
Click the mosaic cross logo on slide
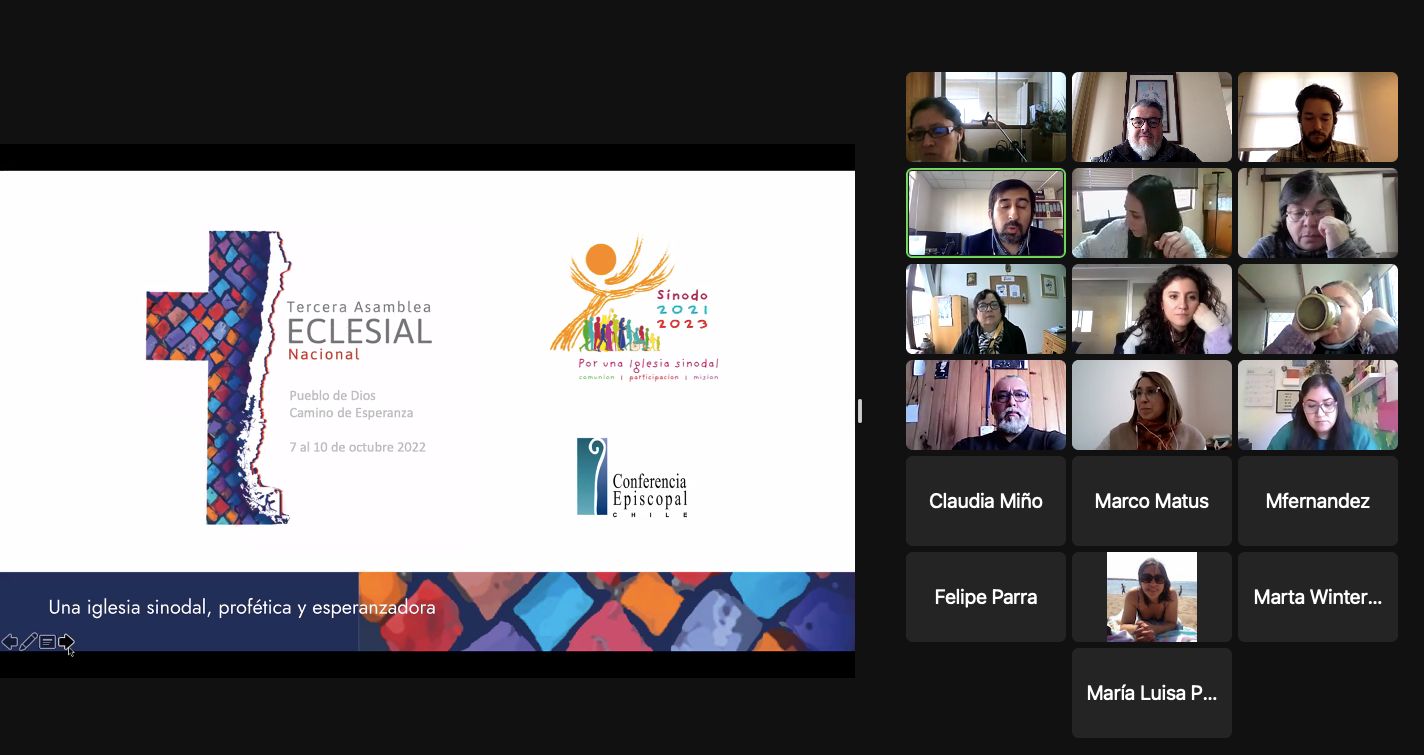click(x=218, y=377)
